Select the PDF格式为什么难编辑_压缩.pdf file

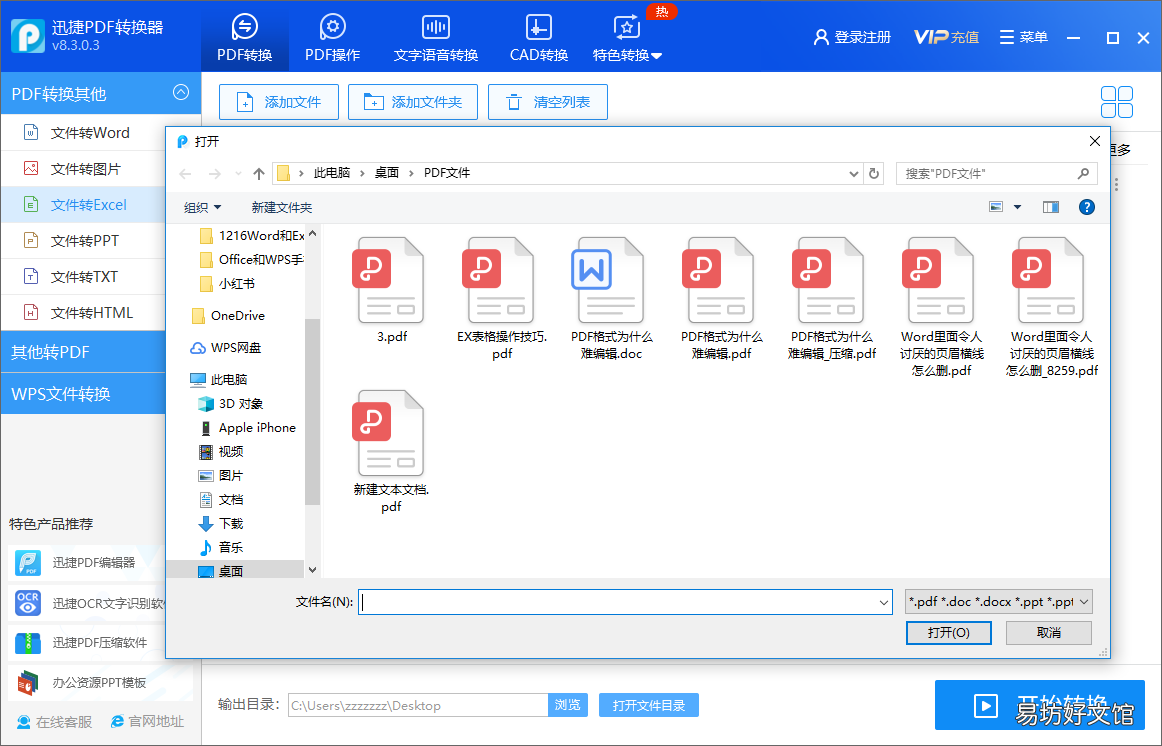click(x=831, y=299)
